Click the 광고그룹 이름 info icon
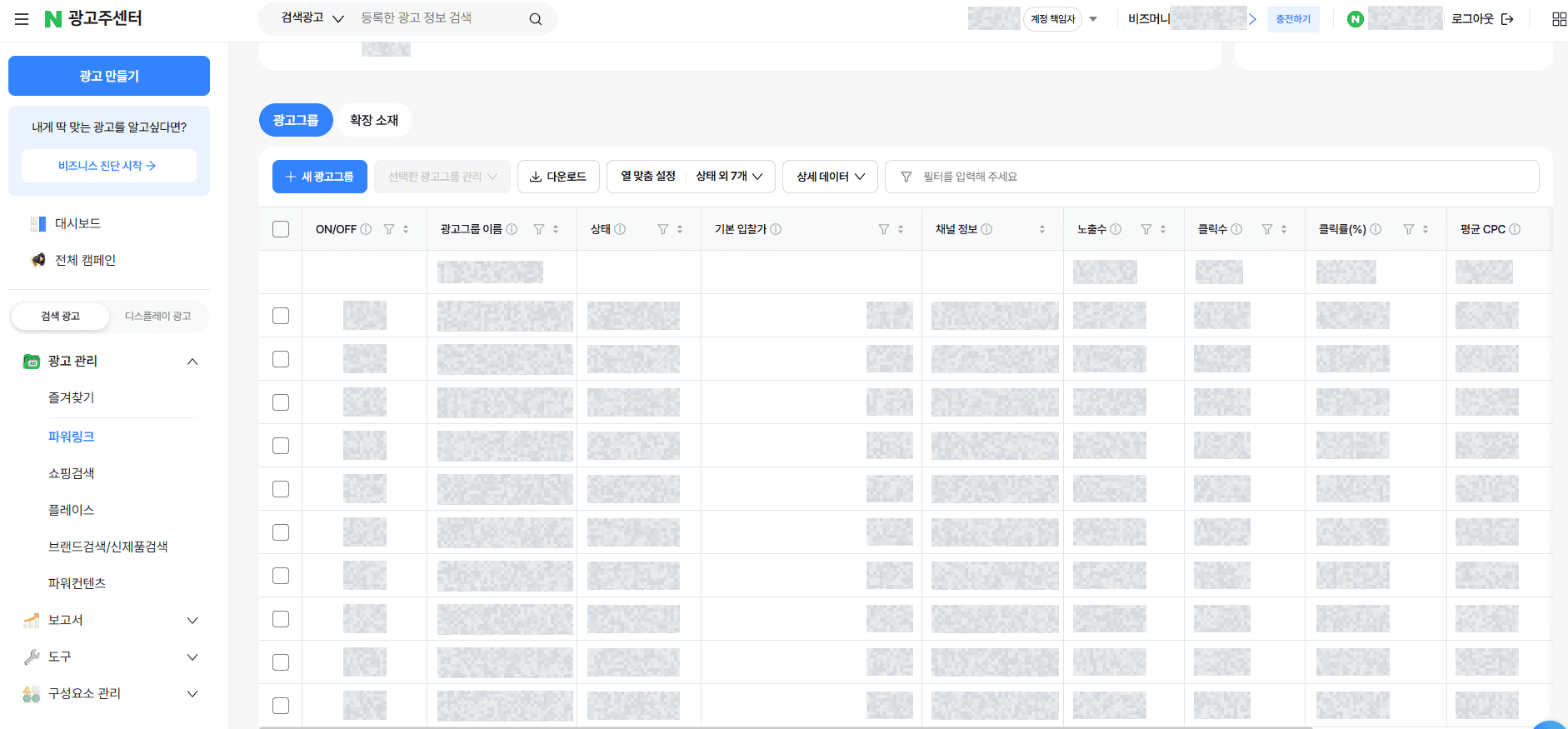This screenshot has height=729, width=1568. coord(512,229)
